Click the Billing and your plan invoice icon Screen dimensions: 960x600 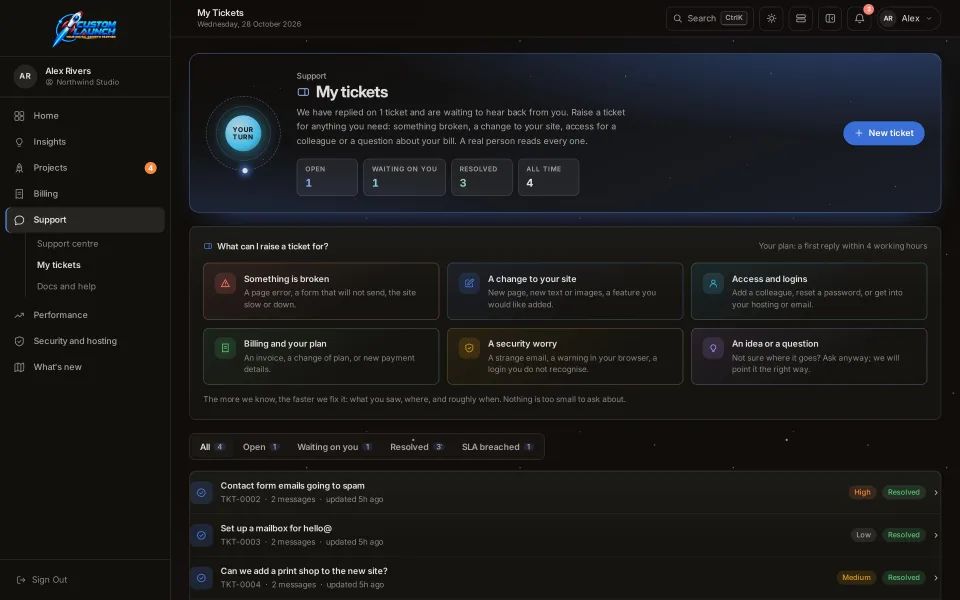[x=225, y=348]
